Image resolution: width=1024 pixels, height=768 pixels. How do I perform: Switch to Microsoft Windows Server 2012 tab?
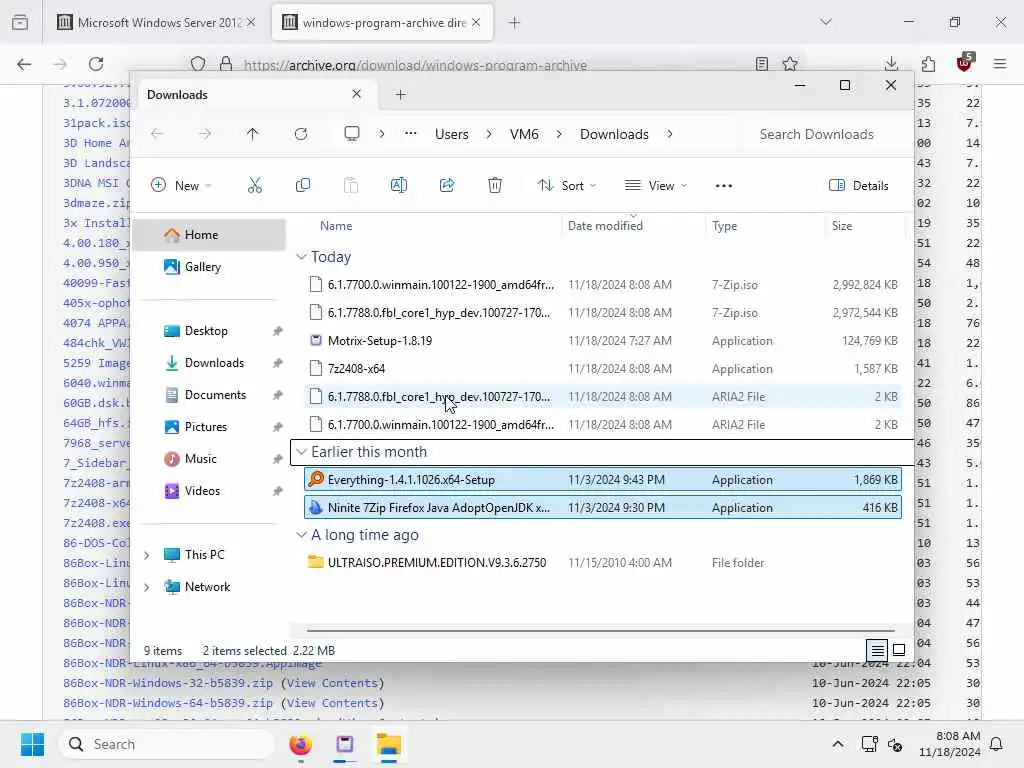(x=156, y=22)
